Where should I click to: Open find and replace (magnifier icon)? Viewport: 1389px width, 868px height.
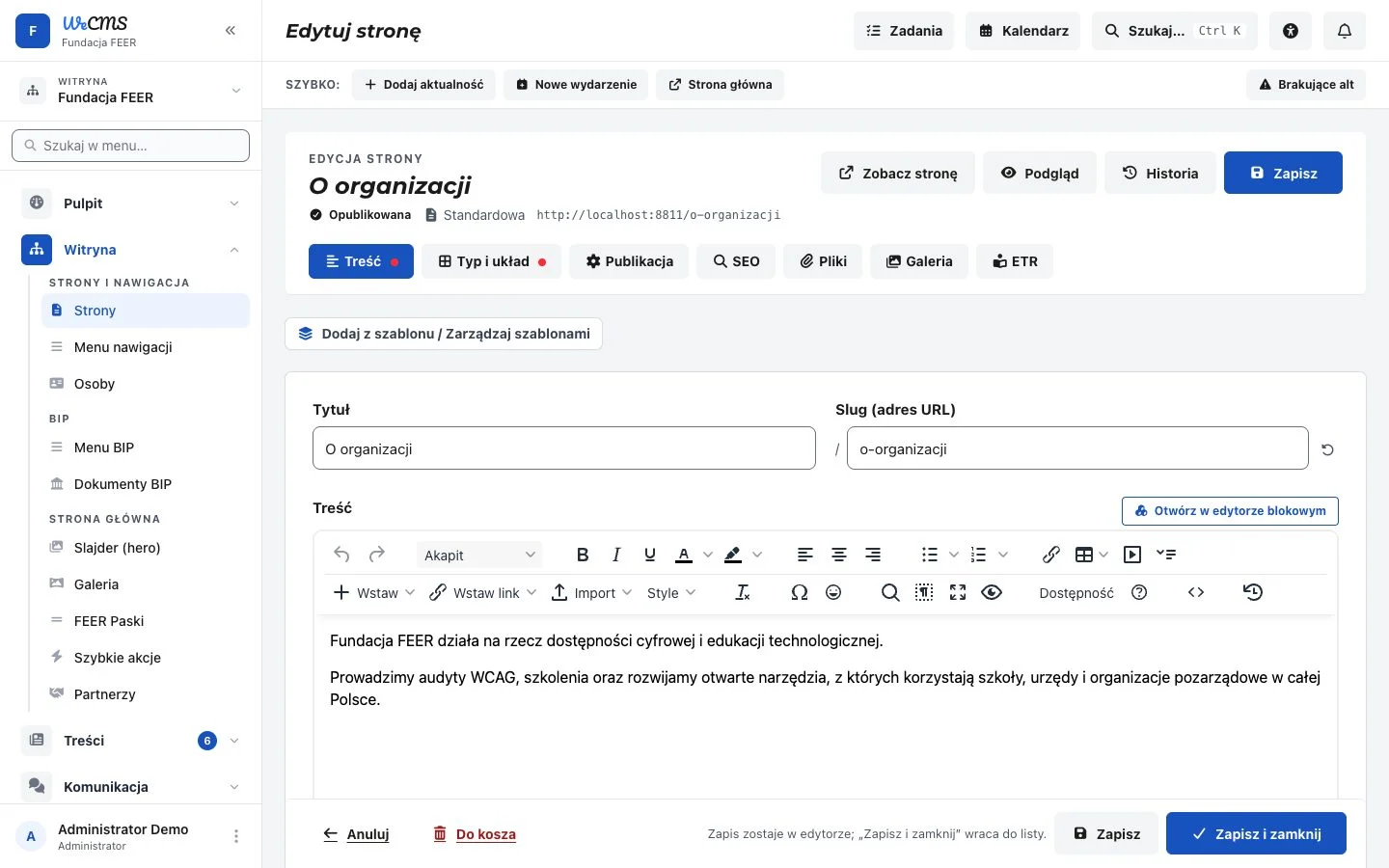(x=890, y=592)
